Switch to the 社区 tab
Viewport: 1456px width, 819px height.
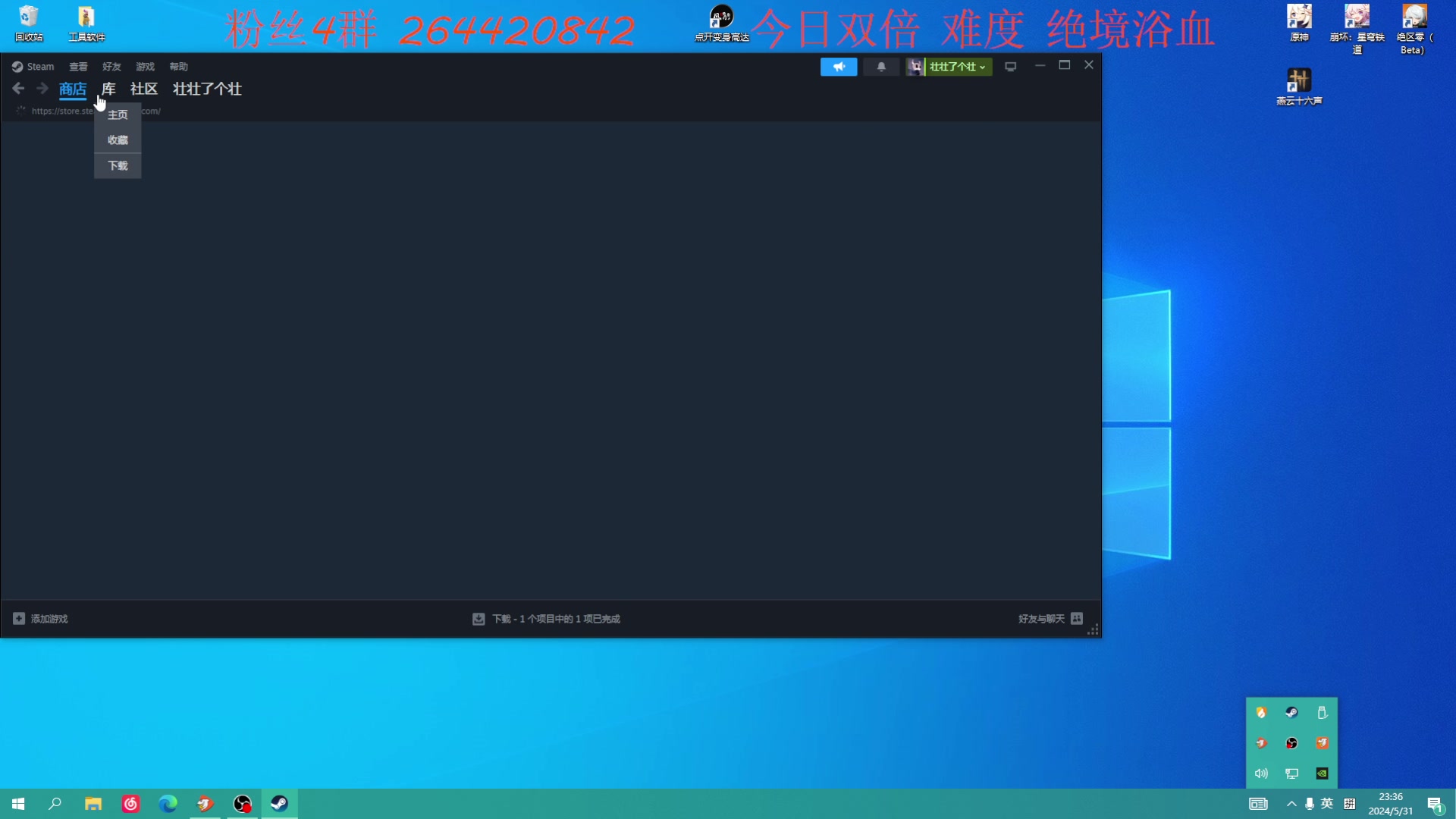coord(144,89)
